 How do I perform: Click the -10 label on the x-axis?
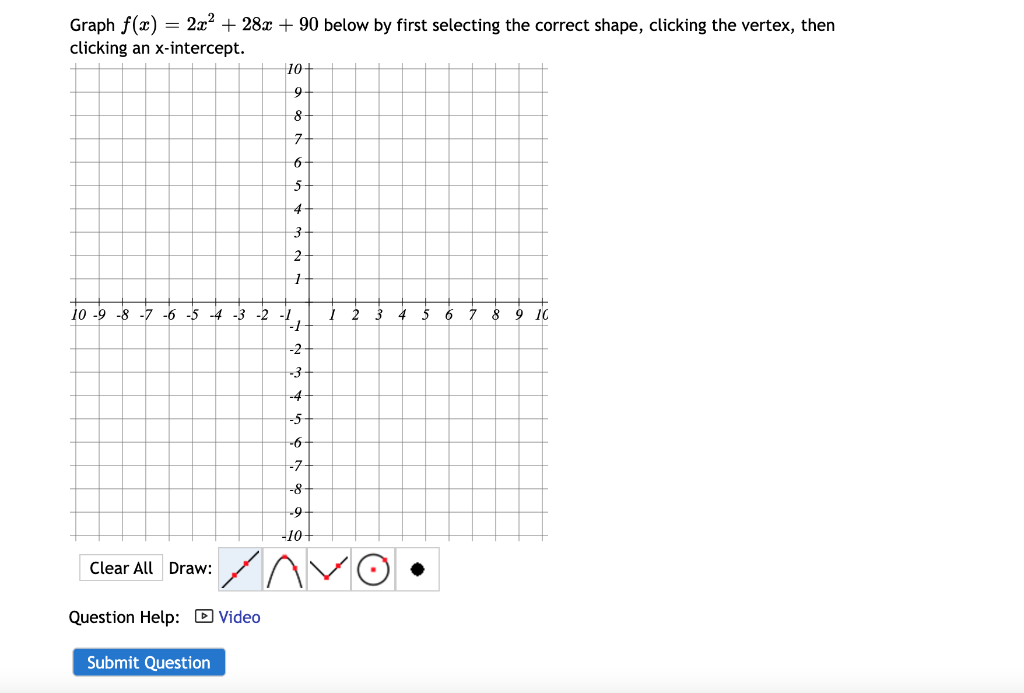pyautogui.click(x=78, y=315)
